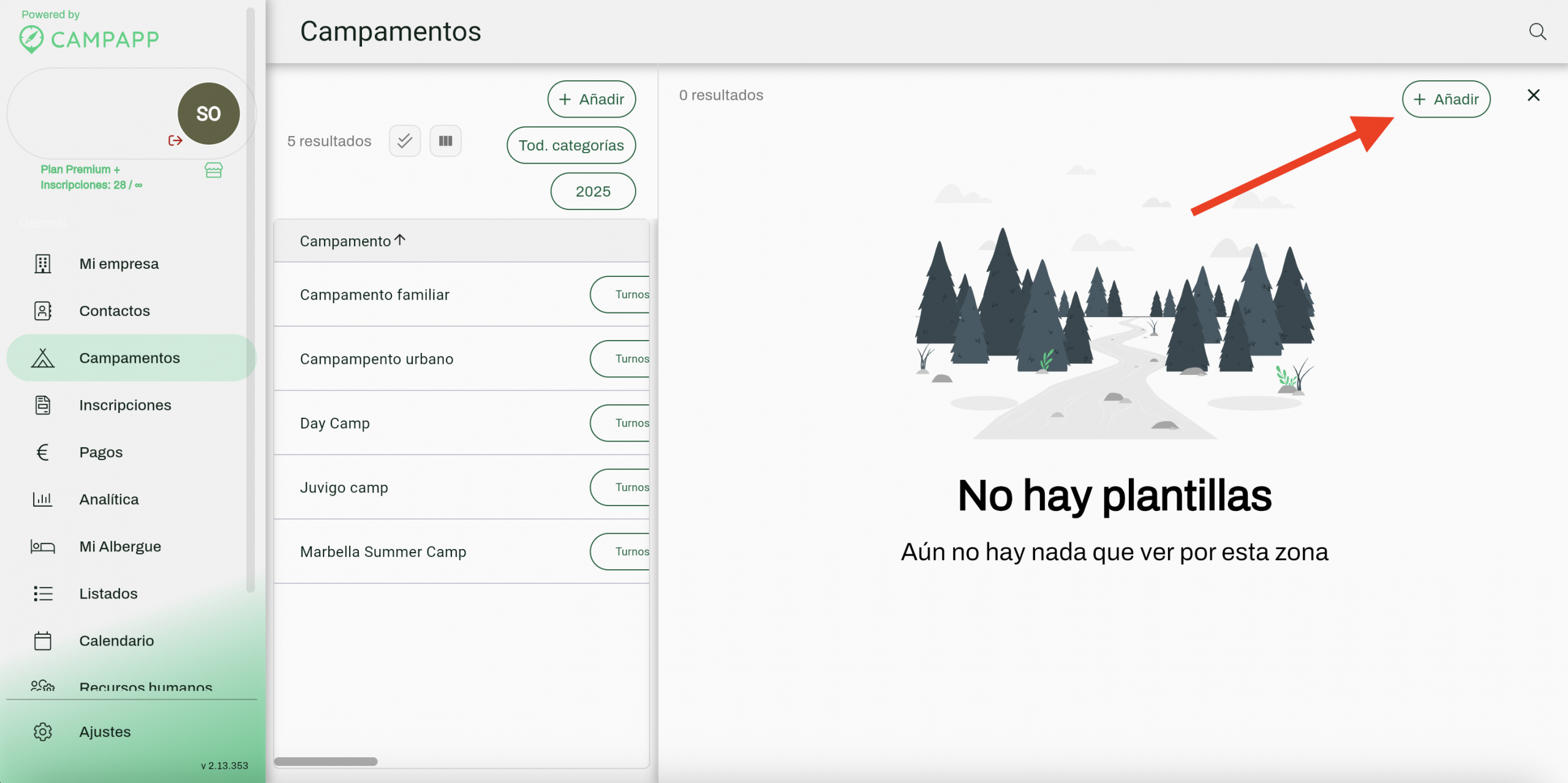This screenshot has height=783, width=1568.
Task: Click the Pagos euro icon
Action: tap(43, 452)
